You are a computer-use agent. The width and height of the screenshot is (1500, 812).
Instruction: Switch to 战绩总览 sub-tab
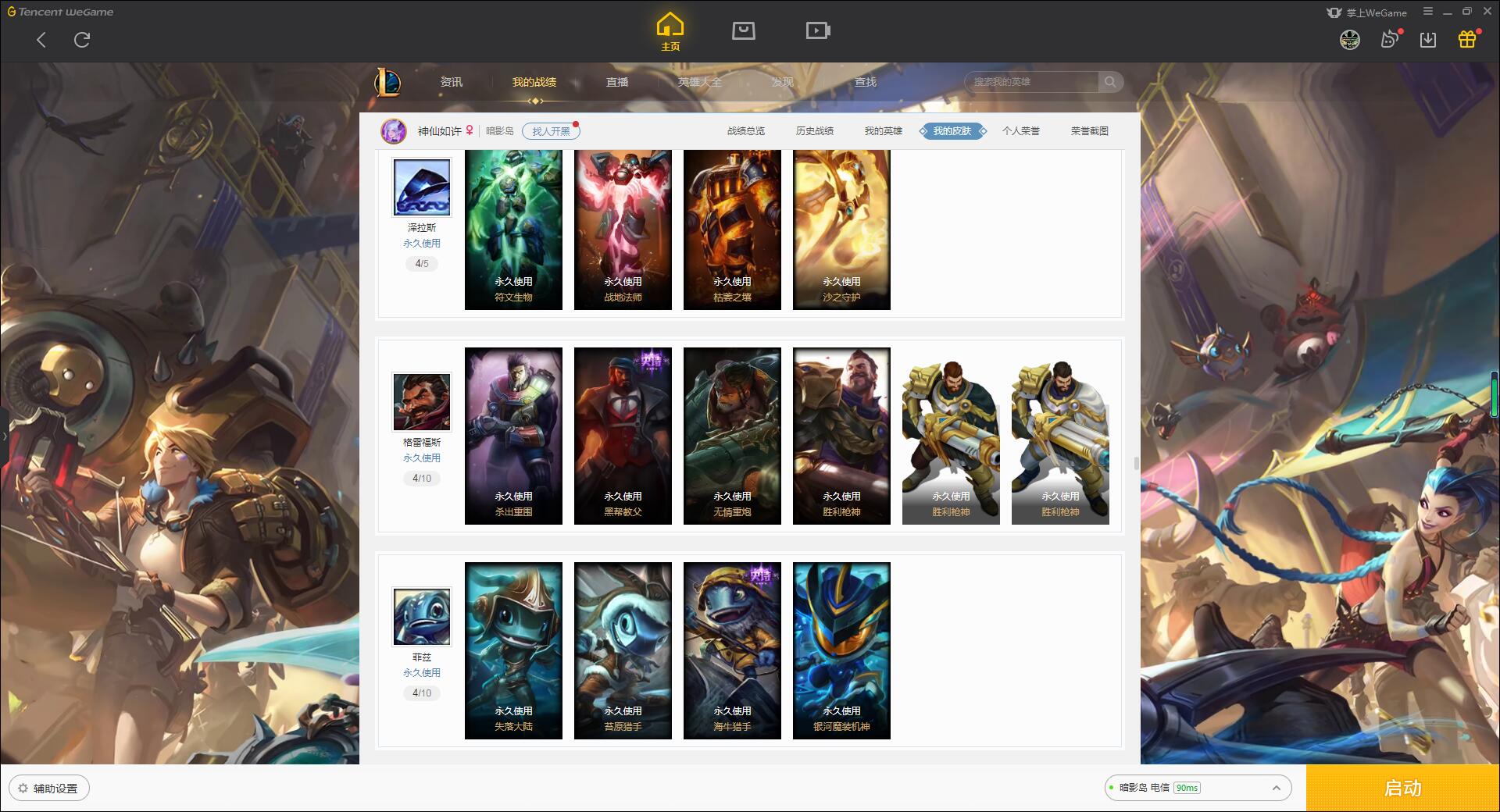pyautogui.click(x=746, y=131)
